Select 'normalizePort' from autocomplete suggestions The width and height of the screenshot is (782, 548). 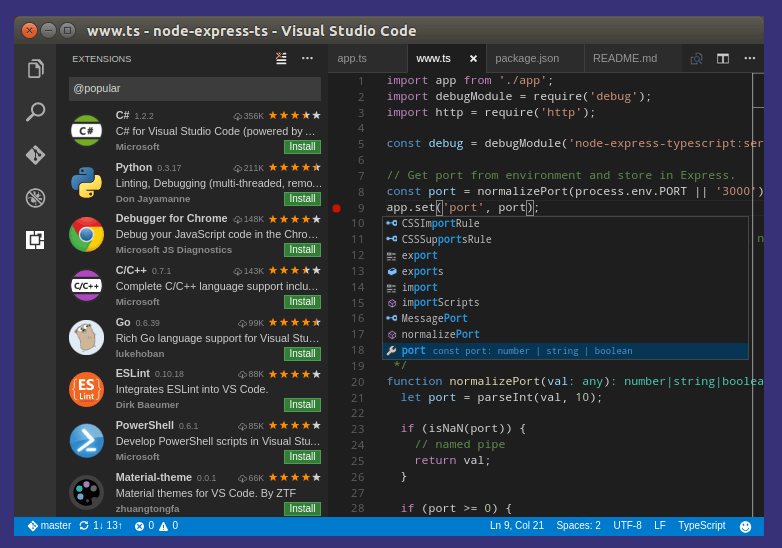[440, 335]
